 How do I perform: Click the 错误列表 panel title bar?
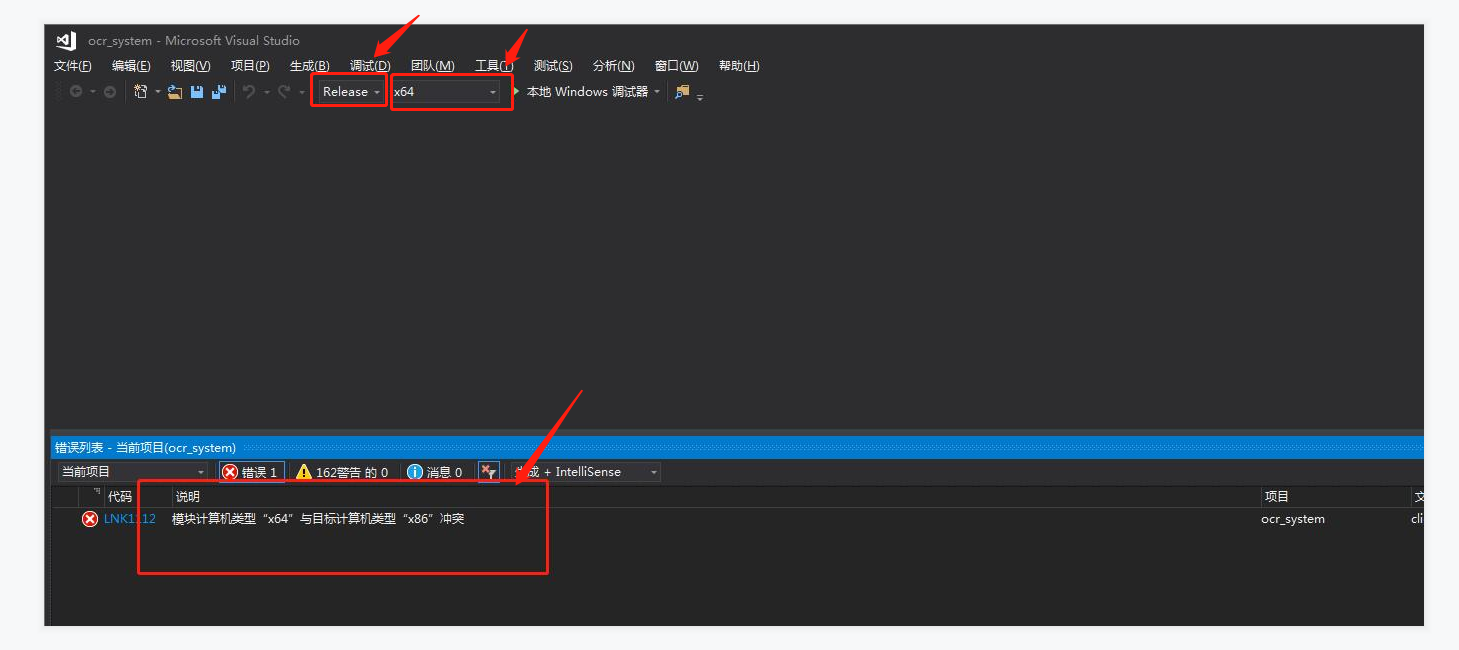[737, 448]
